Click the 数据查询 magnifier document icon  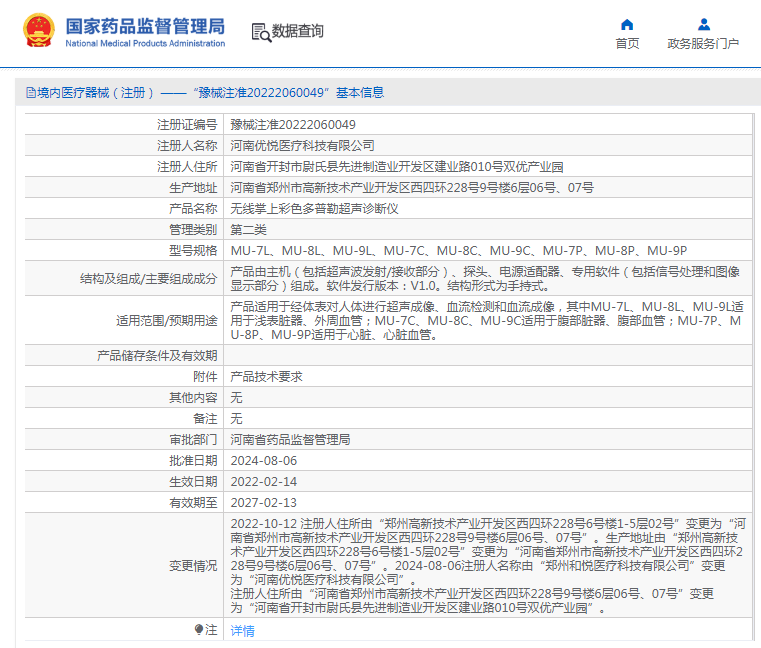[260, 32]
